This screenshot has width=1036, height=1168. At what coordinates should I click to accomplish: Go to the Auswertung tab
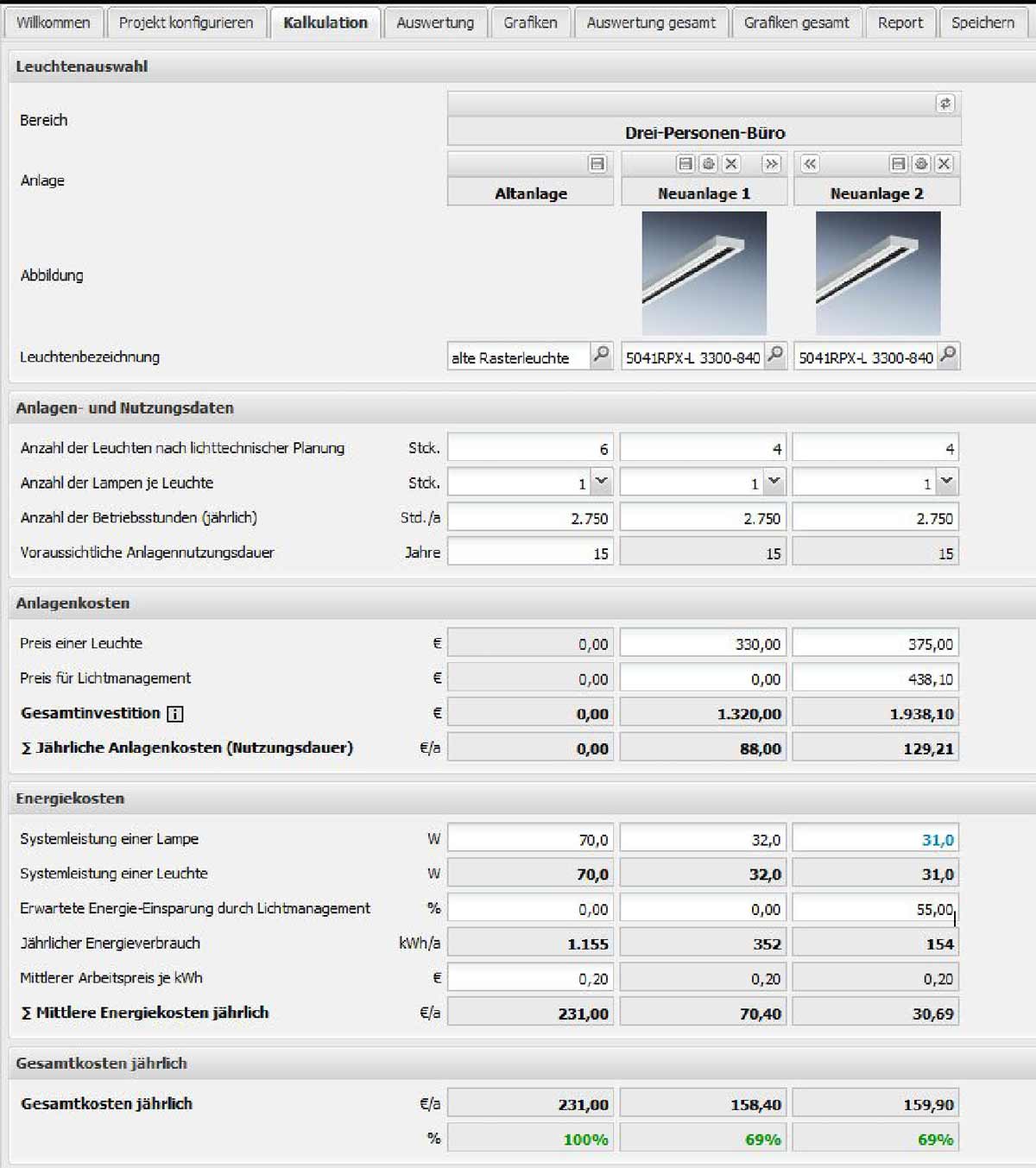[435, 22]
